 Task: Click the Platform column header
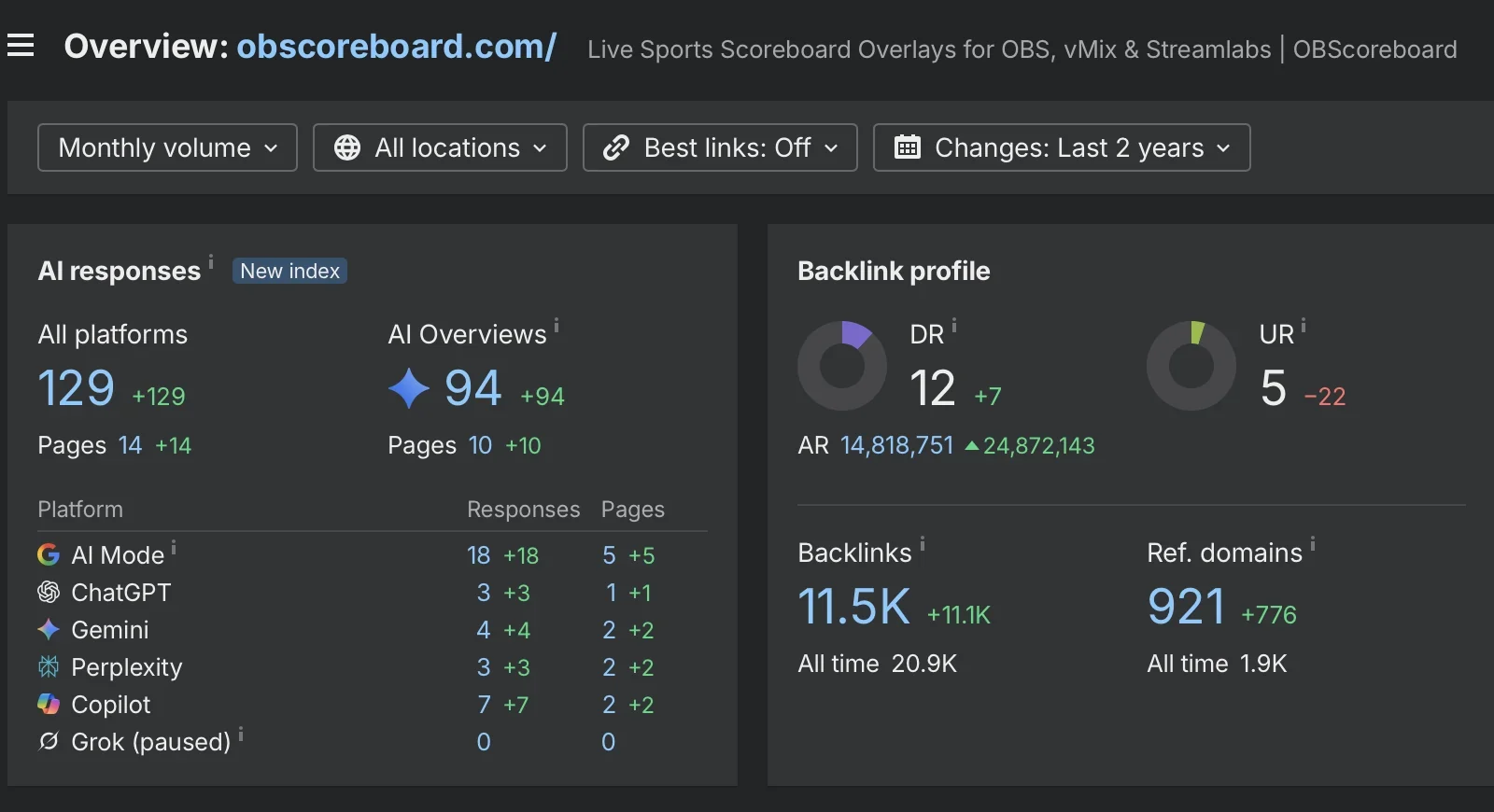(x=80, y=510)
